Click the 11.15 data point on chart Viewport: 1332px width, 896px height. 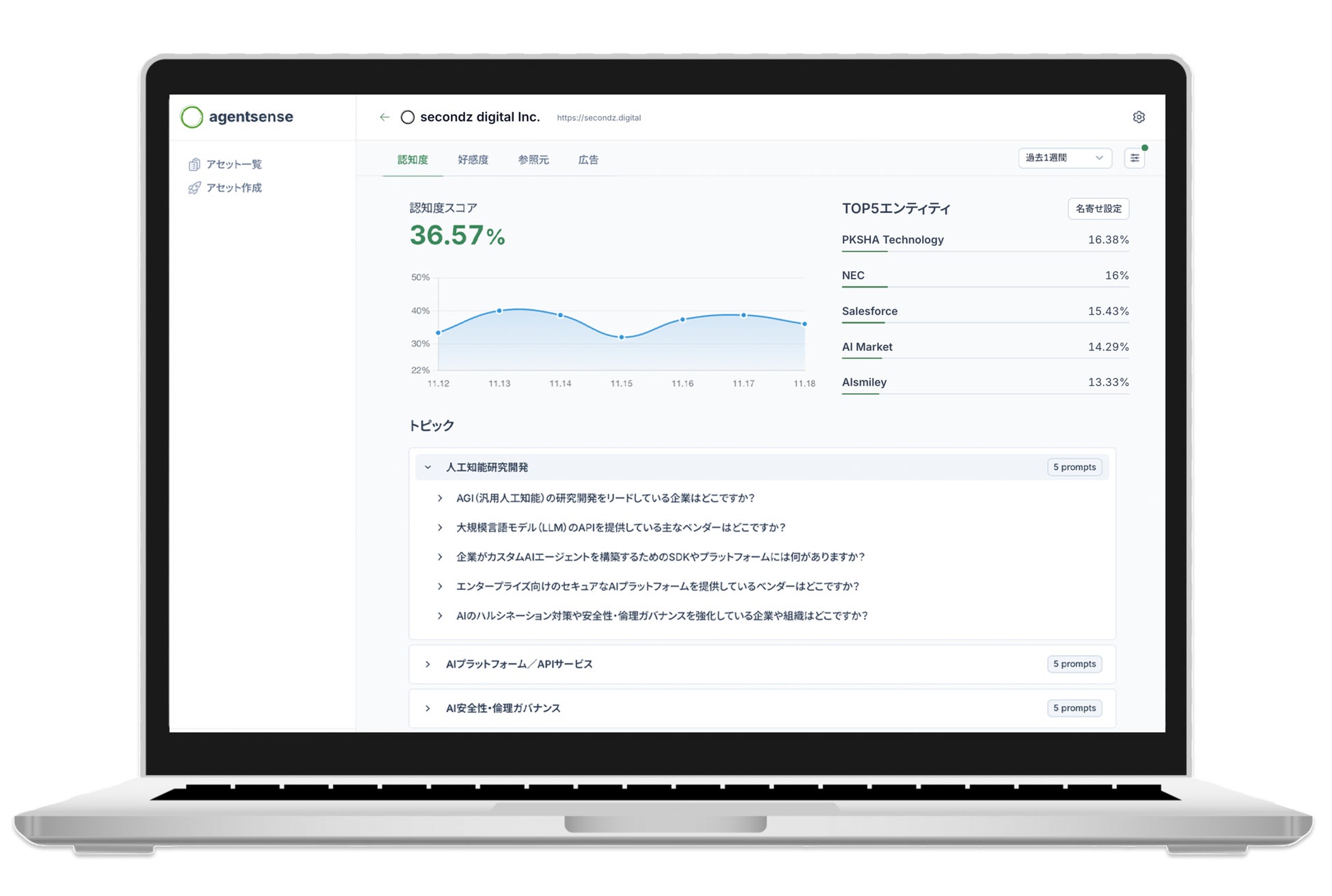point(622,337)
